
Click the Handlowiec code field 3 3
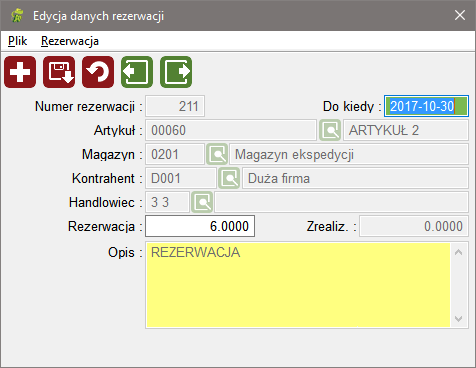coord(167,202)
